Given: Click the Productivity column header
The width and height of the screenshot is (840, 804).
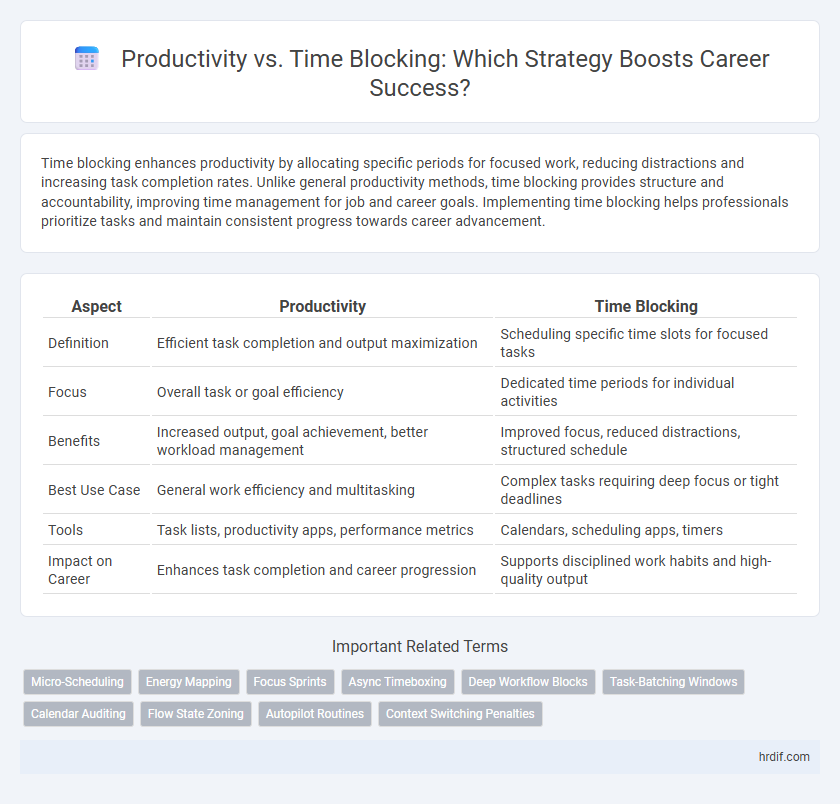Looking at the screenshot, I should point(322,306).
